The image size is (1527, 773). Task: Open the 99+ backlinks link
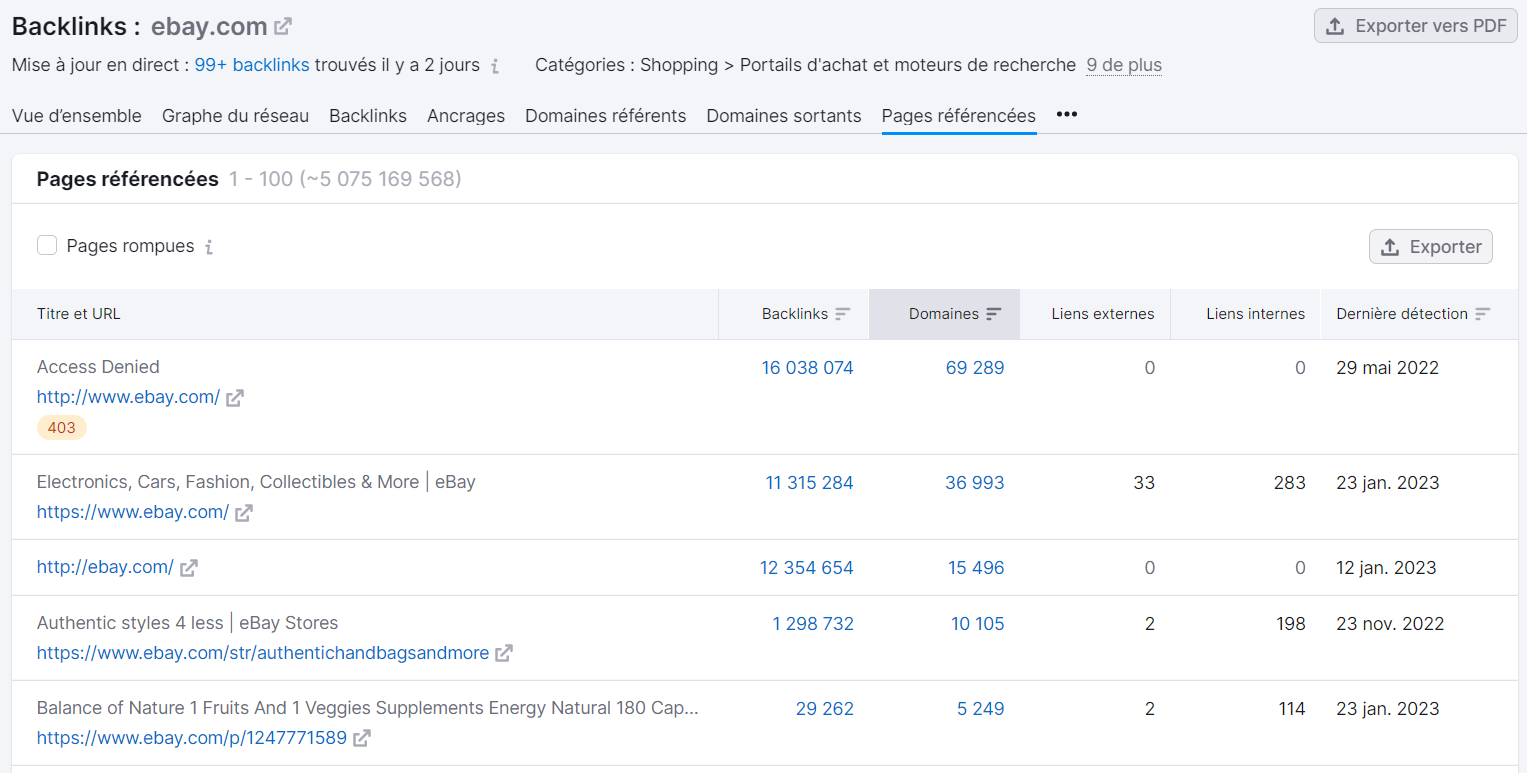252,65
